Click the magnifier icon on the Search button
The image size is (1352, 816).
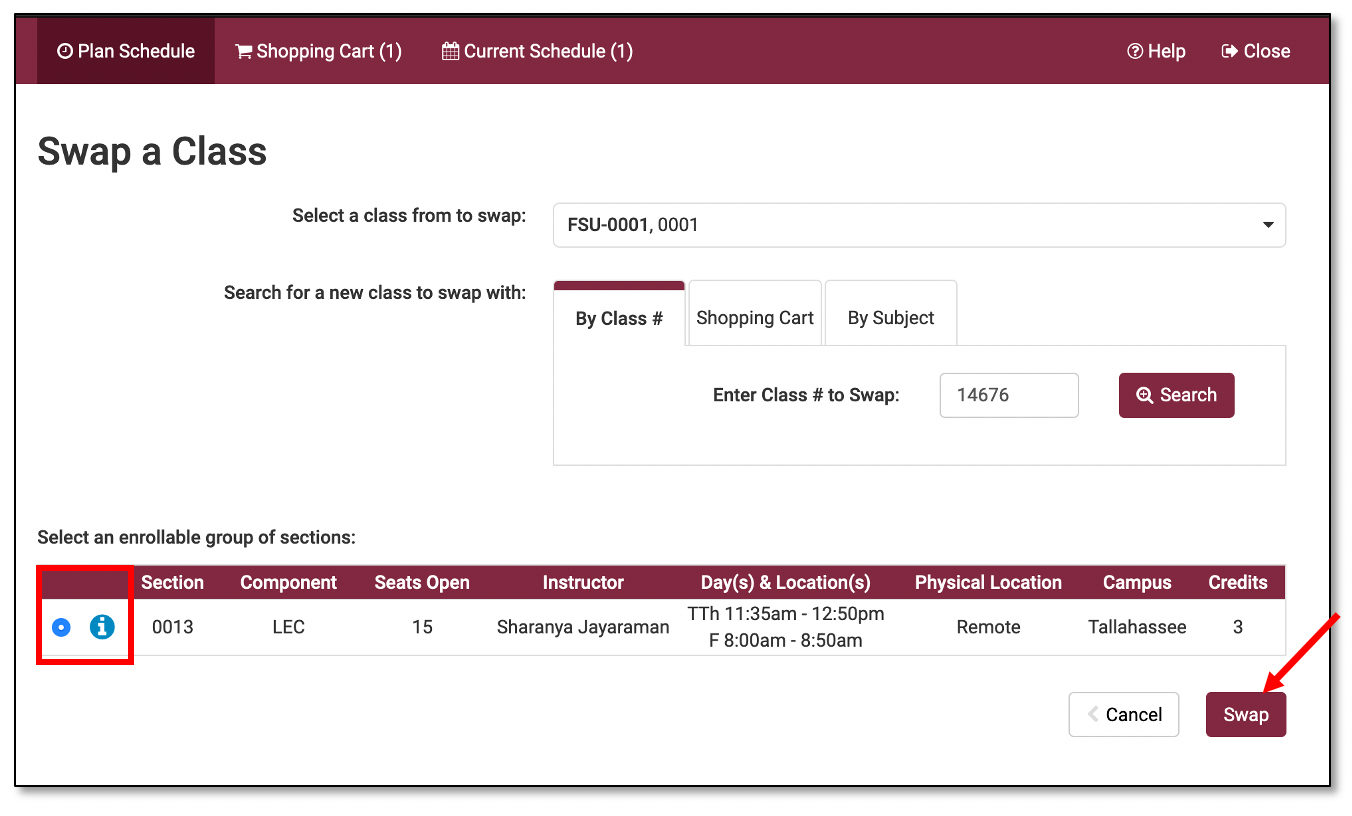click(1145, 395)
